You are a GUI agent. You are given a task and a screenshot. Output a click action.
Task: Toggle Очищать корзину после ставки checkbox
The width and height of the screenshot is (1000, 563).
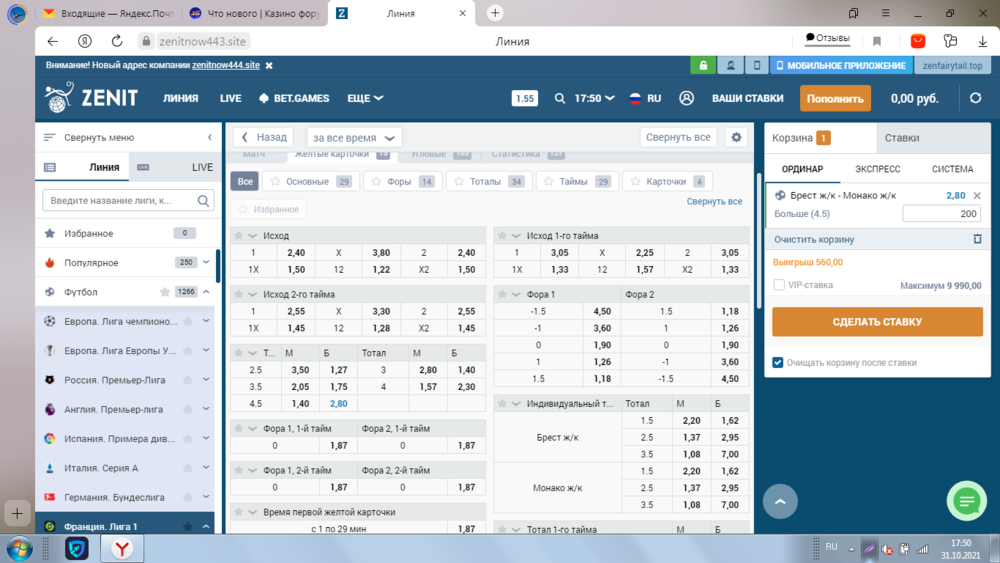tap(777, 362)
